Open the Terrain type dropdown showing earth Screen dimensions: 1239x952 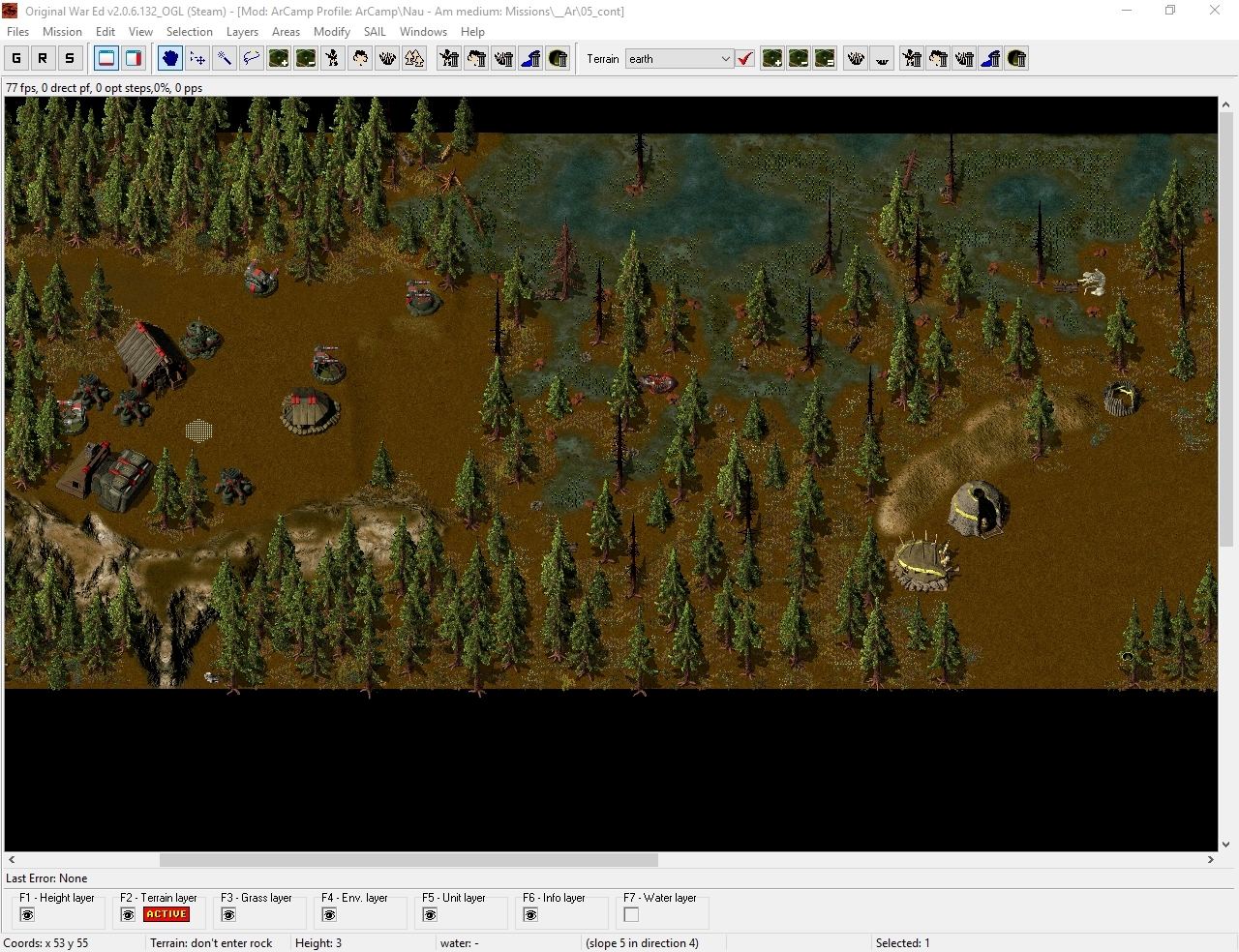[680, 59]
